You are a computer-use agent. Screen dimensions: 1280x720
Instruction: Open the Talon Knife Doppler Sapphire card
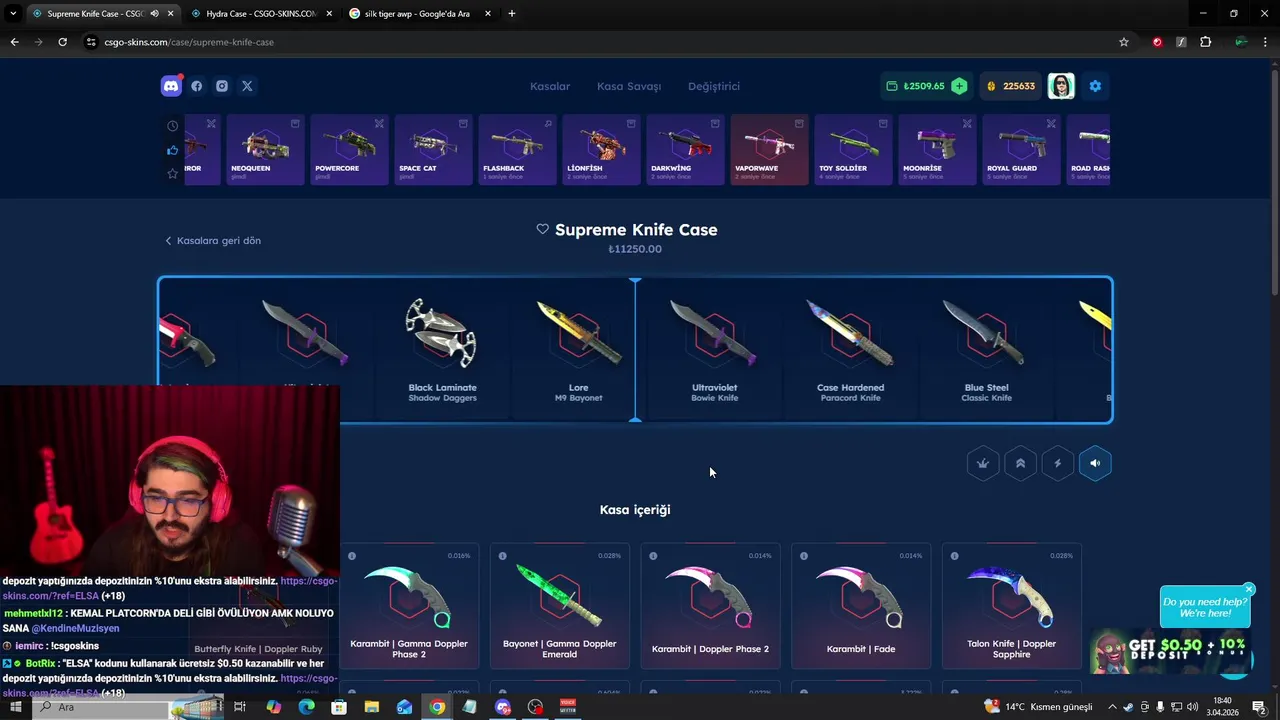click(x=1011, y=606)
